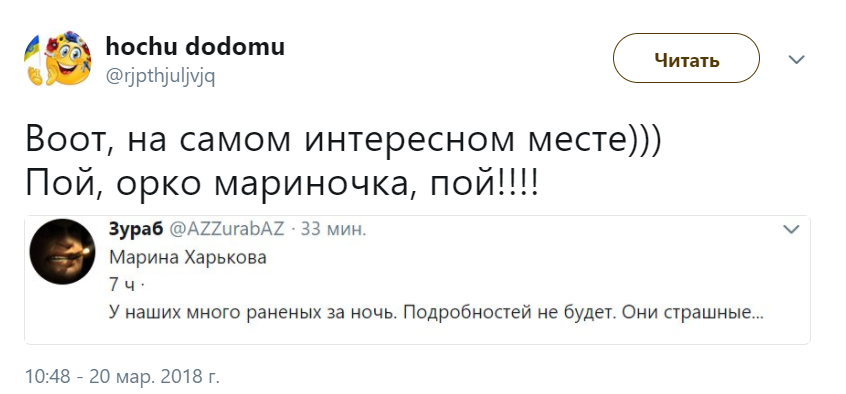Open the Зураб author name
The image size is (846, 394).
[x=136, y=229]
